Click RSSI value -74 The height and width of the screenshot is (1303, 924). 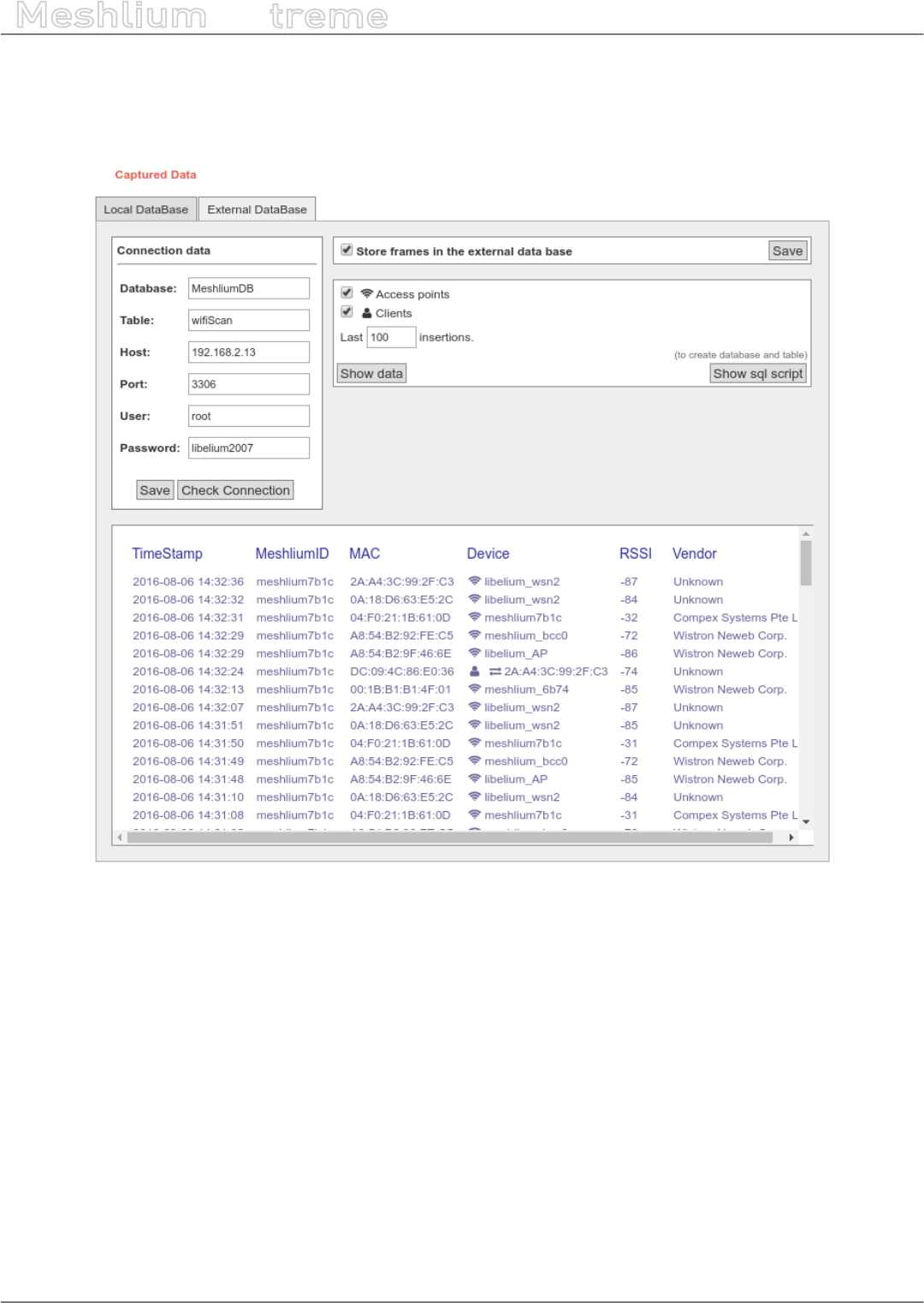(x=629, y=672)
